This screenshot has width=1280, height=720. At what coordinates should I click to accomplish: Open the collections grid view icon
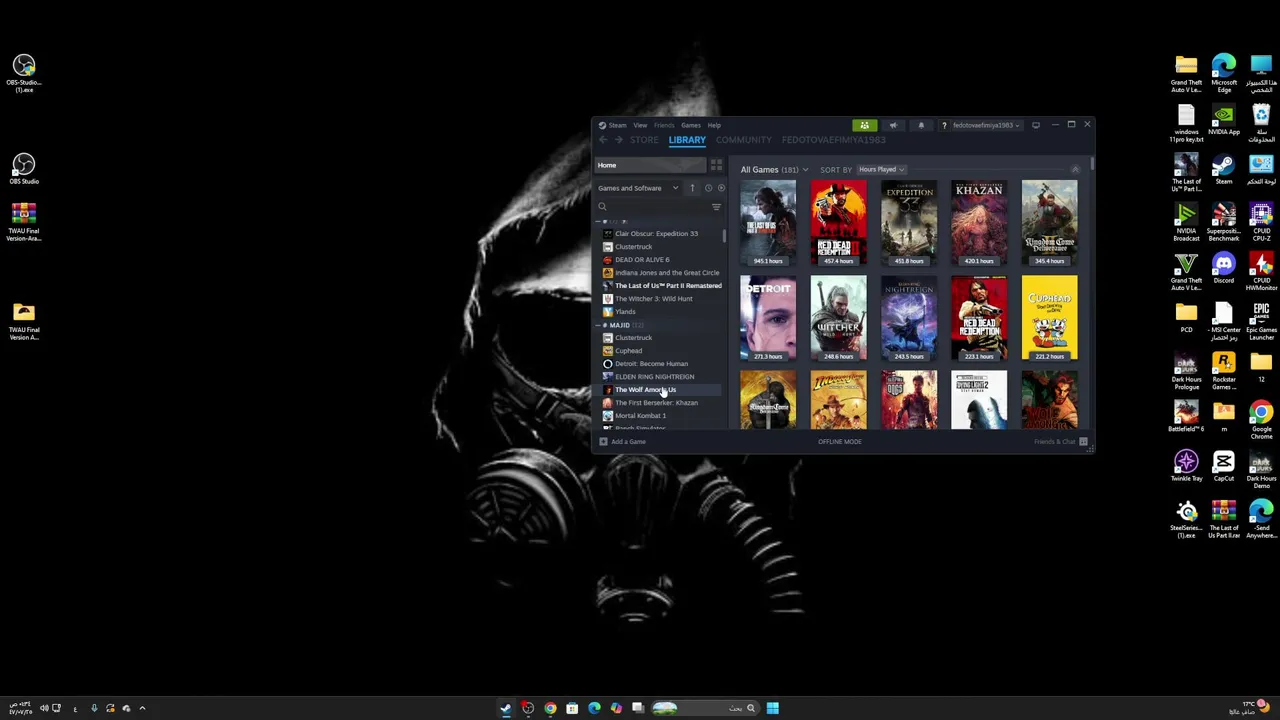tap(716, 165)
